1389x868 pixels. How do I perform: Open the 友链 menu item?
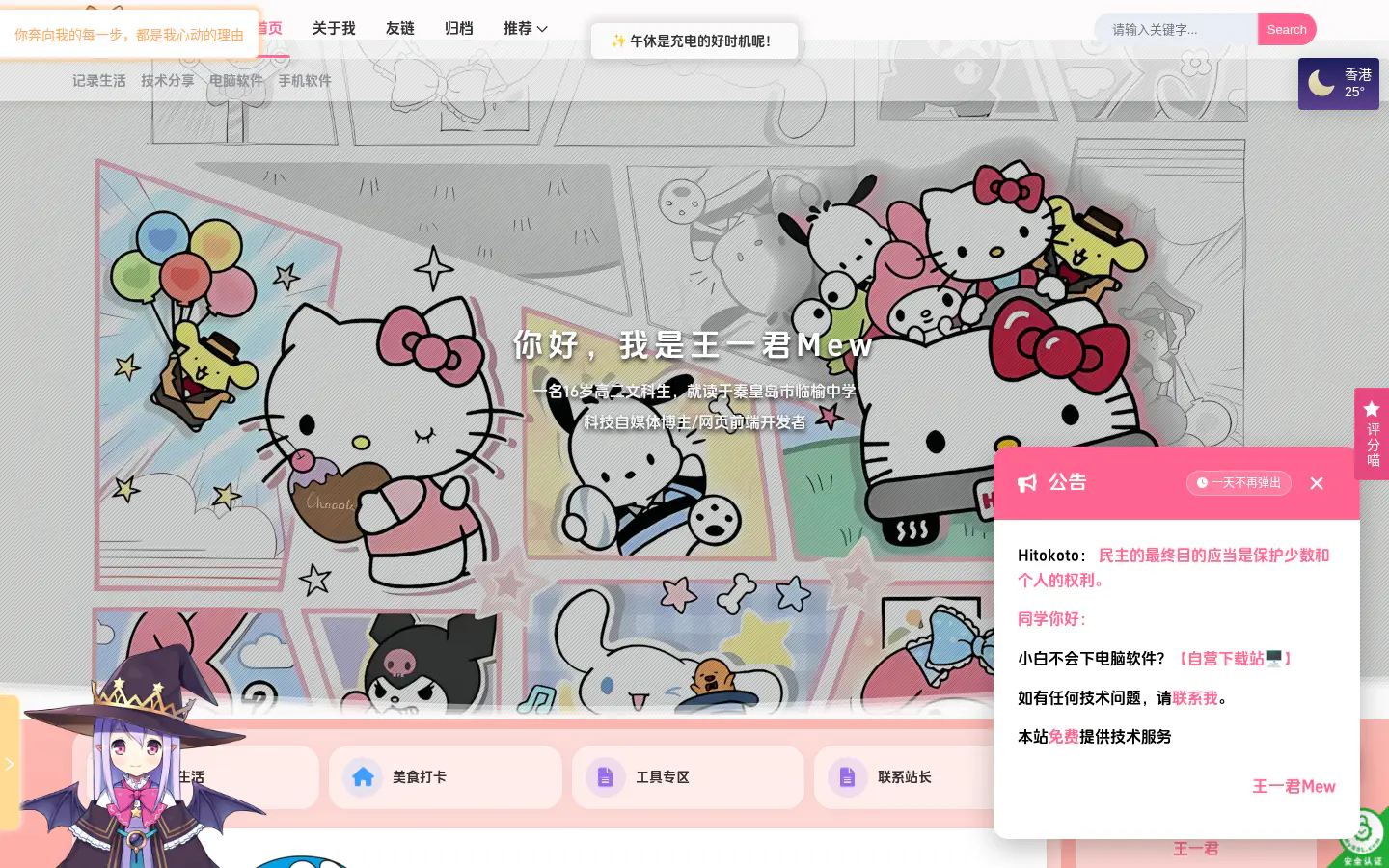coord(400,29)
